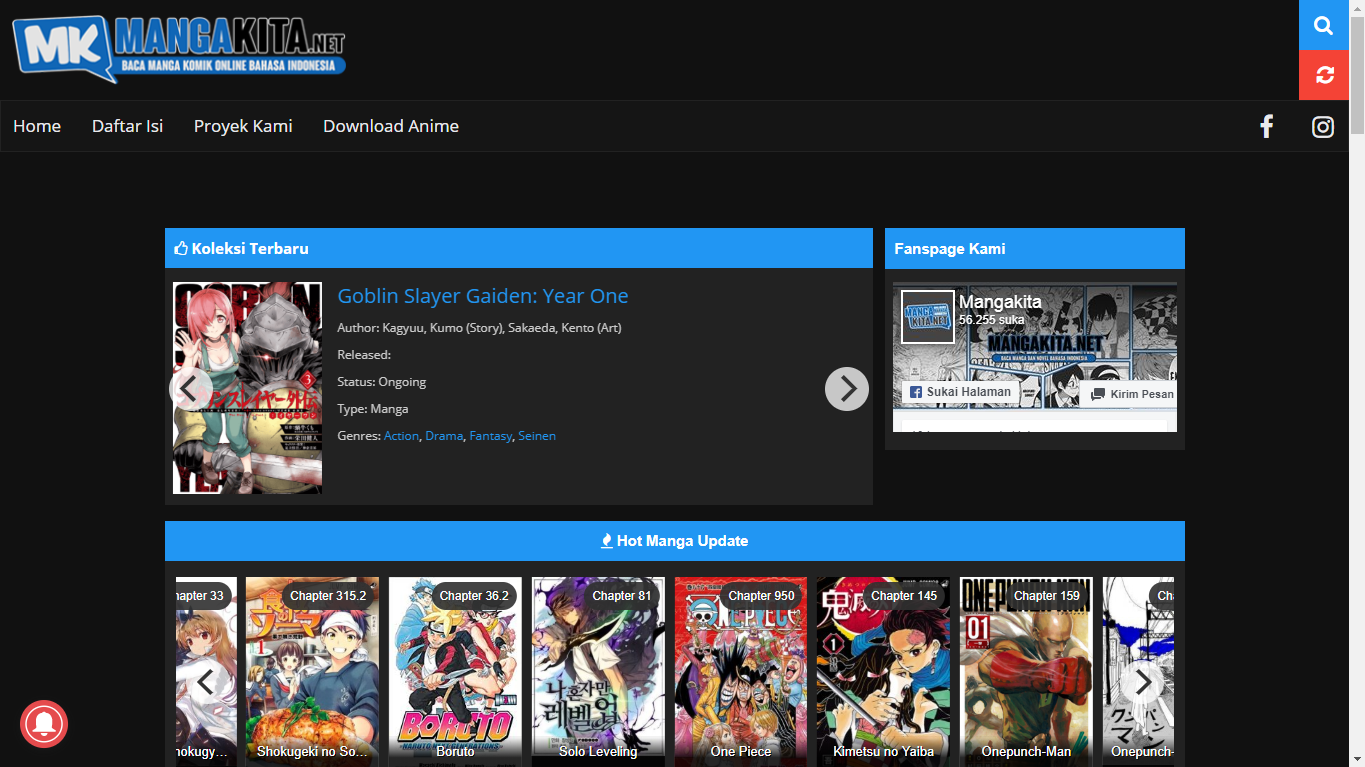Screen dimensions: 1365x767
Task: Click the MangaKita.net logo
Action: [179, 47]
